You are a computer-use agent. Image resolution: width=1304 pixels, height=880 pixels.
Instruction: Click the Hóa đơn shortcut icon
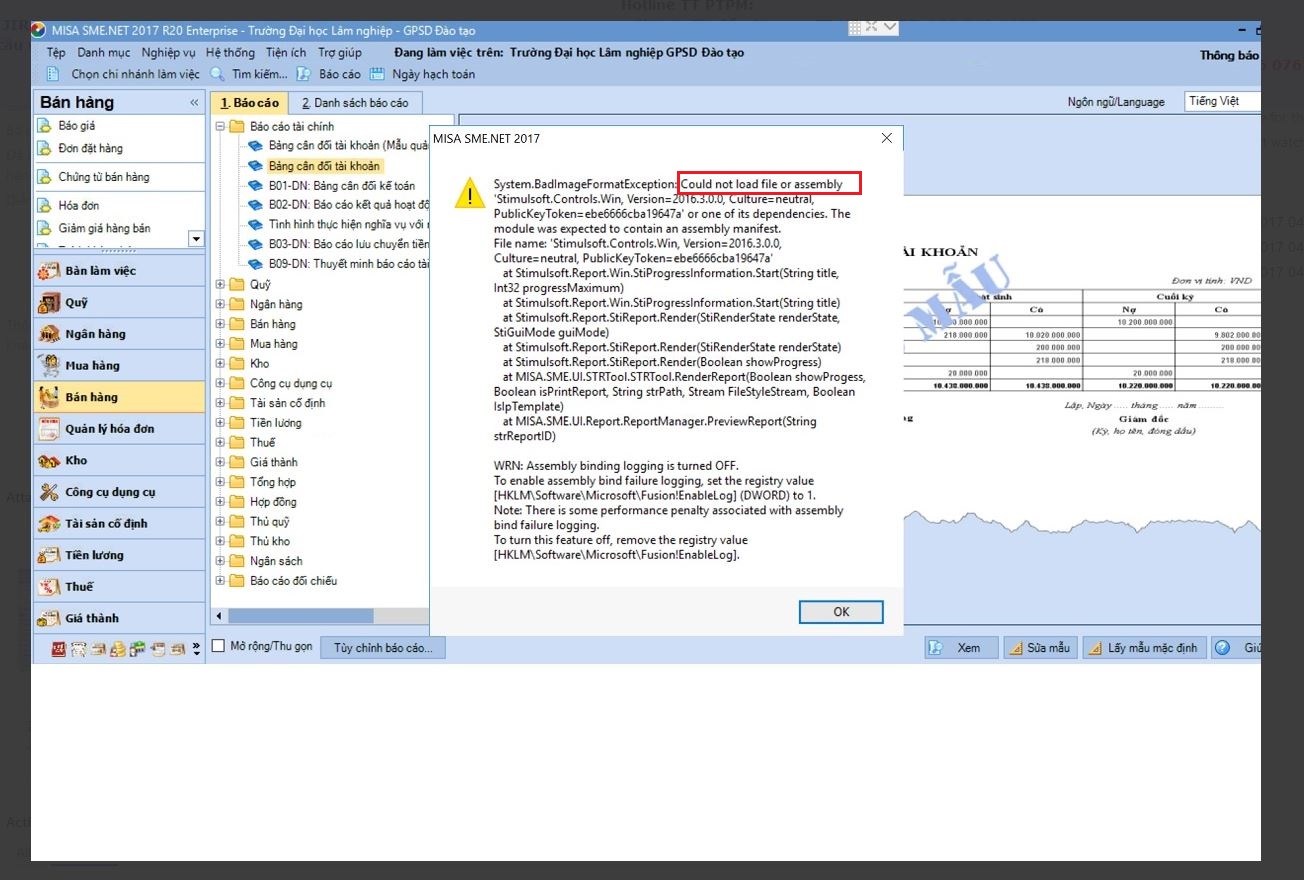(x=43, y=205)
